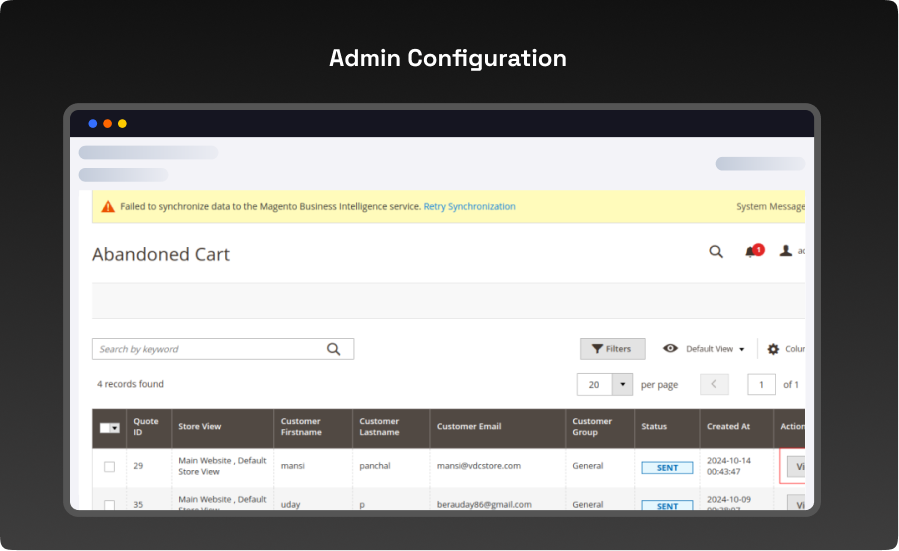Open the per page count dropdown
Viewport: 899px width, 551px height.
[622, 385]
